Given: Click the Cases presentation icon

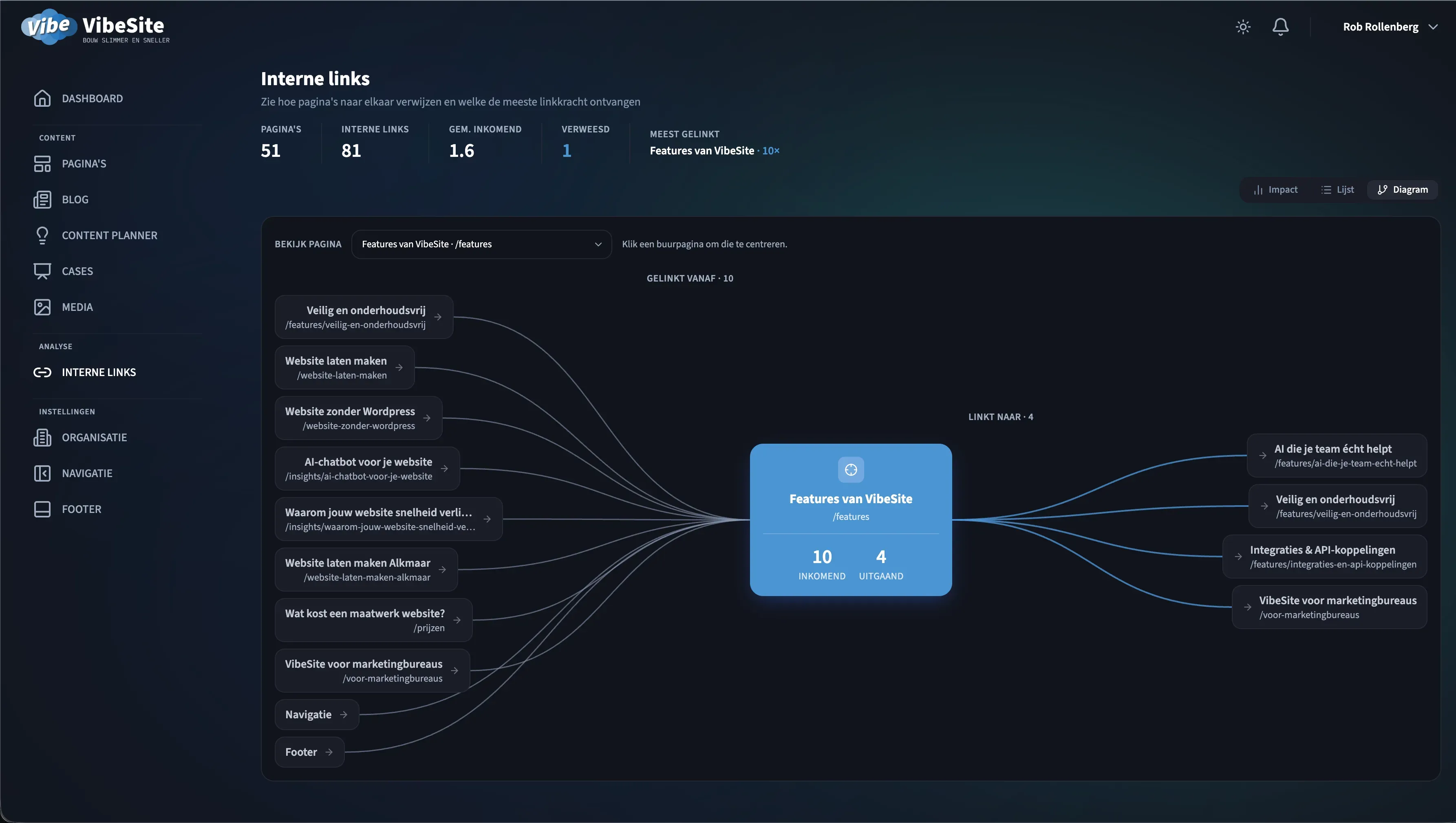Looking at the screenshot, I should (x=42, y=271).
